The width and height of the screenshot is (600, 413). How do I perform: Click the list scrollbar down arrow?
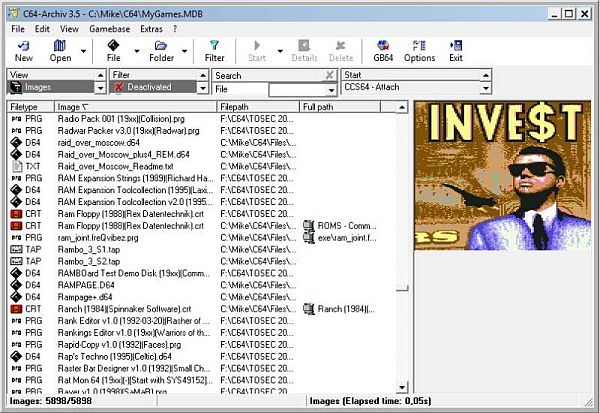coord(401,387)
